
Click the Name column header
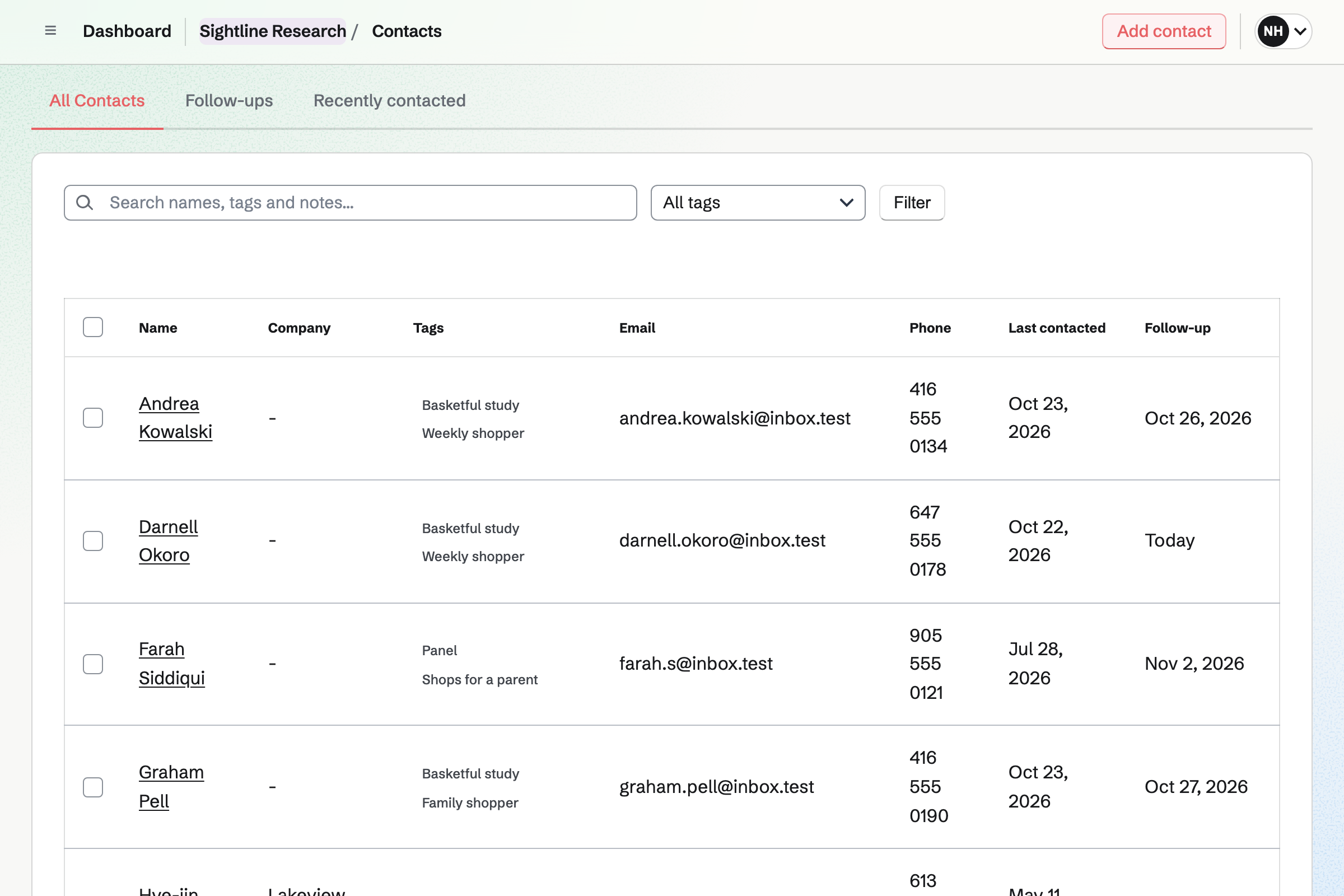(x=158, y=328)
